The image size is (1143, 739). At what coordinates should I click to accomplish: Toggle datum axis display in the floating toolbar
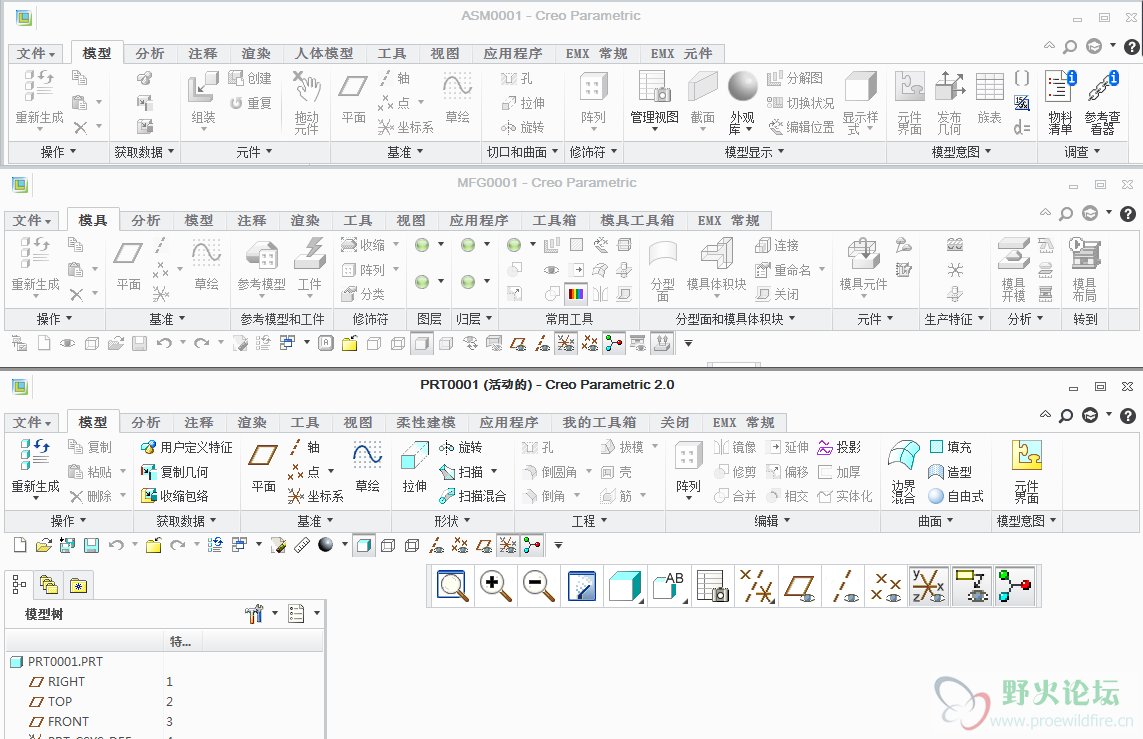click(x=844, y=586)
